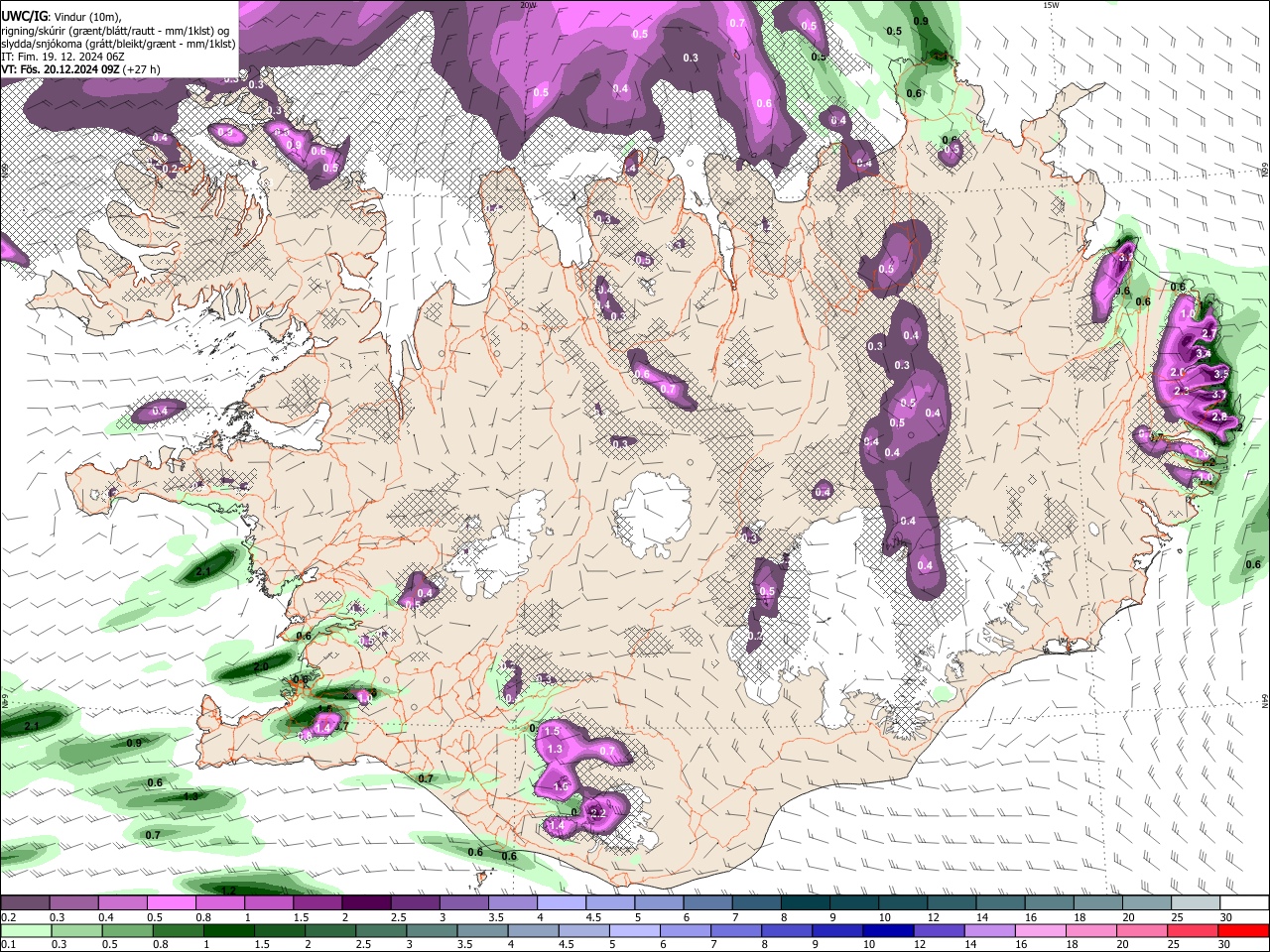1270x952 pixels.
Task: Select the darkest purple upper swatch between 2 and 2.5
Action: click(x=366, y=903)
